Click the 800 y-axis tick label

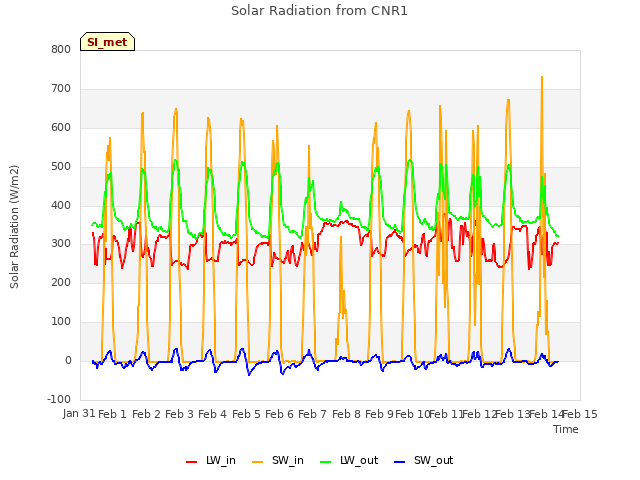point(61,50)
